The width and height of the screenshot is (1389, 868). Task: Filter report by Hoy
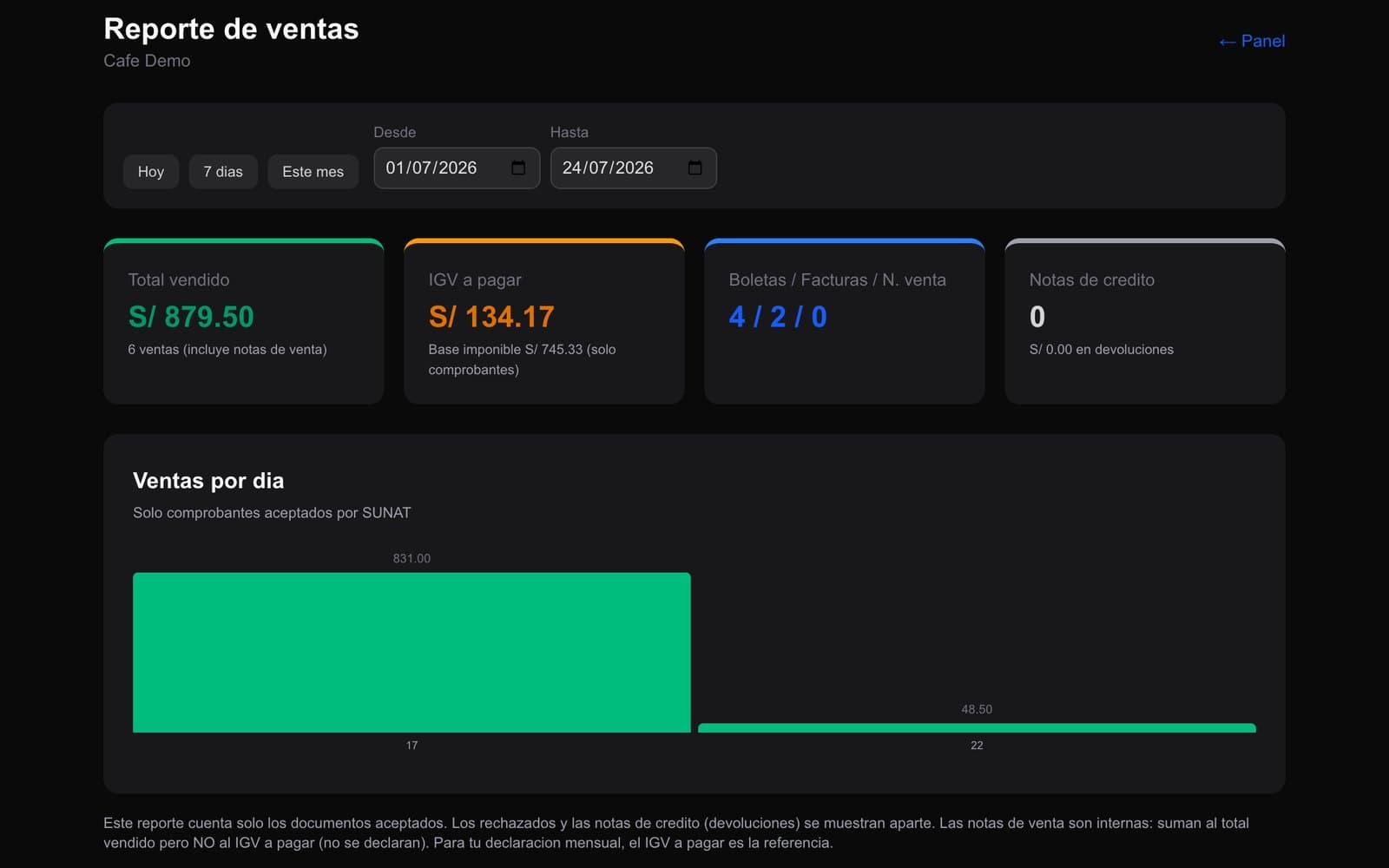pyautogui.click(x=151, y=172)
